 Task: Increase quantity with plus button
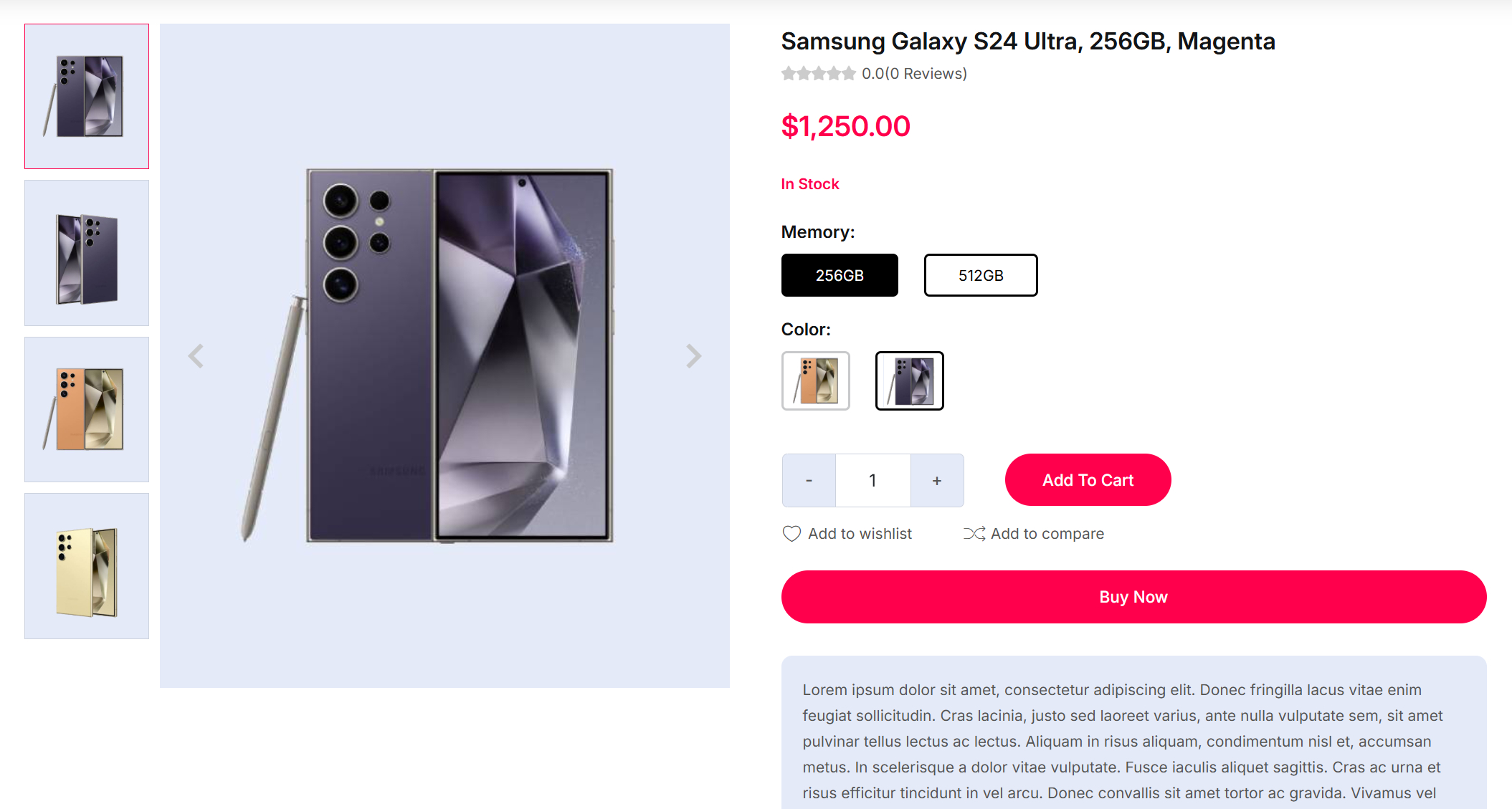(936, 480)
